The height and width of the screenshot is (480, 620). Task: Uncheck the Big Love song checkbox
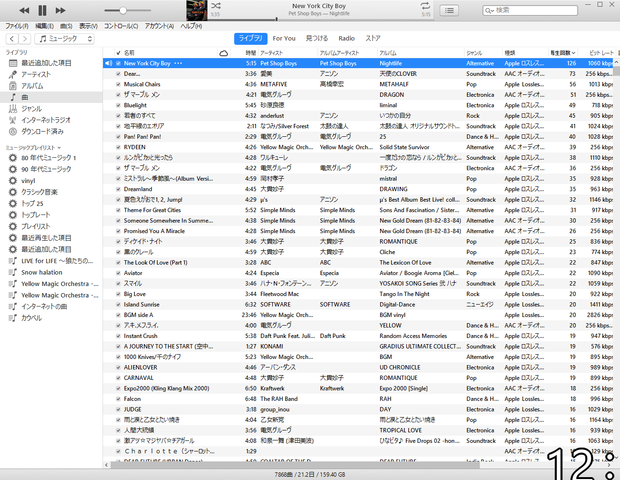(x=118, y=294)
